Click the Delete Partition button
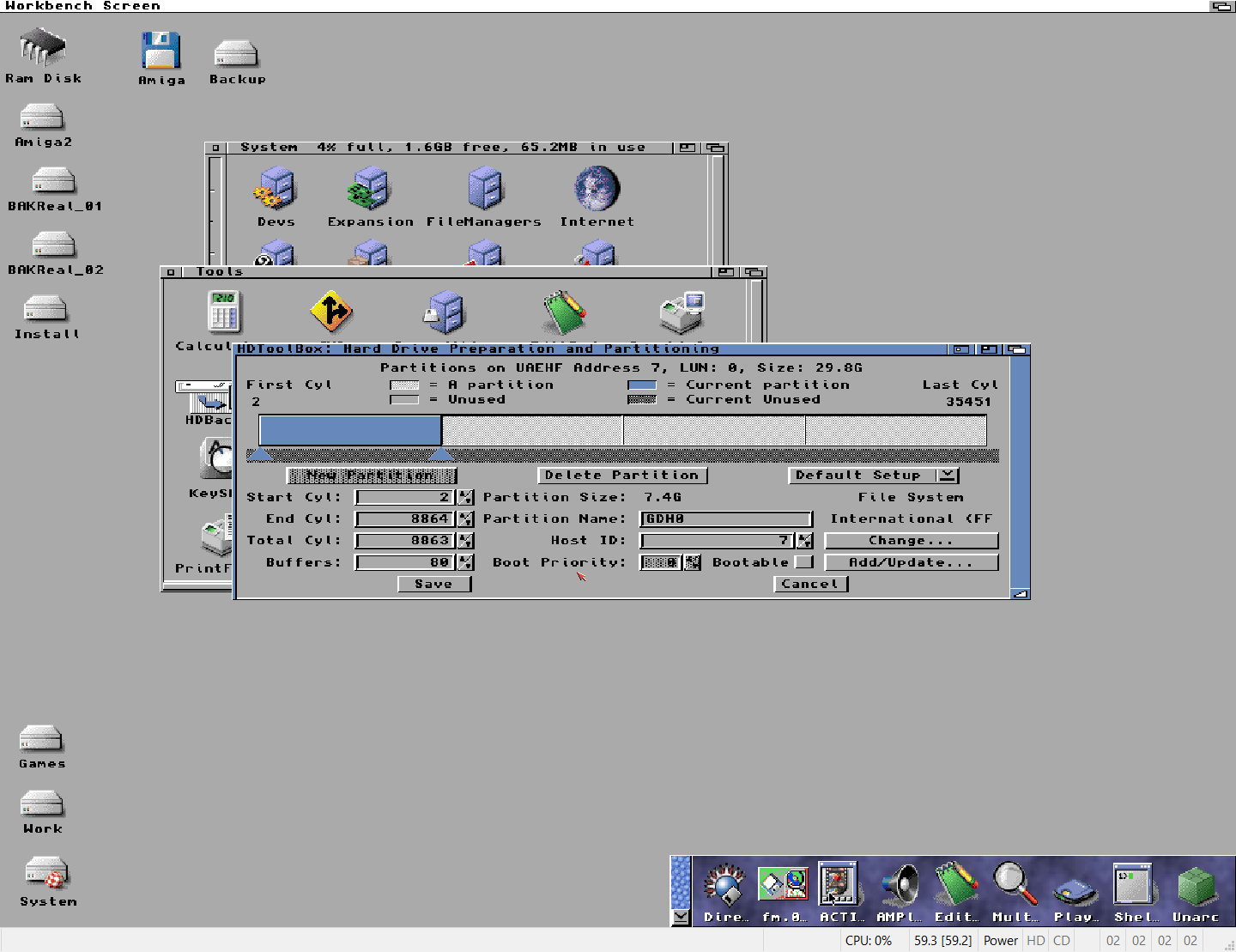The height and width of the screenshot is (952, 1236). click(622, 476)
